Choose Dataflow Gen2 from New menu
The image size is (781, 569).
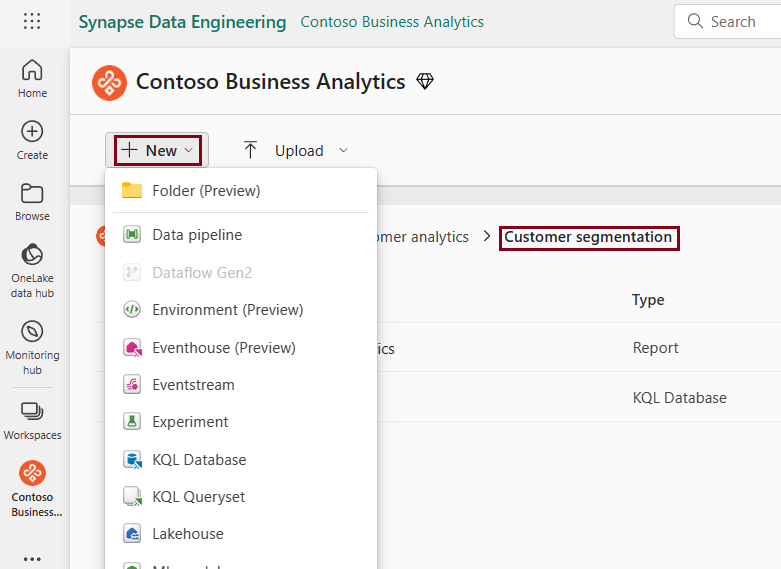tap(241, 273)
